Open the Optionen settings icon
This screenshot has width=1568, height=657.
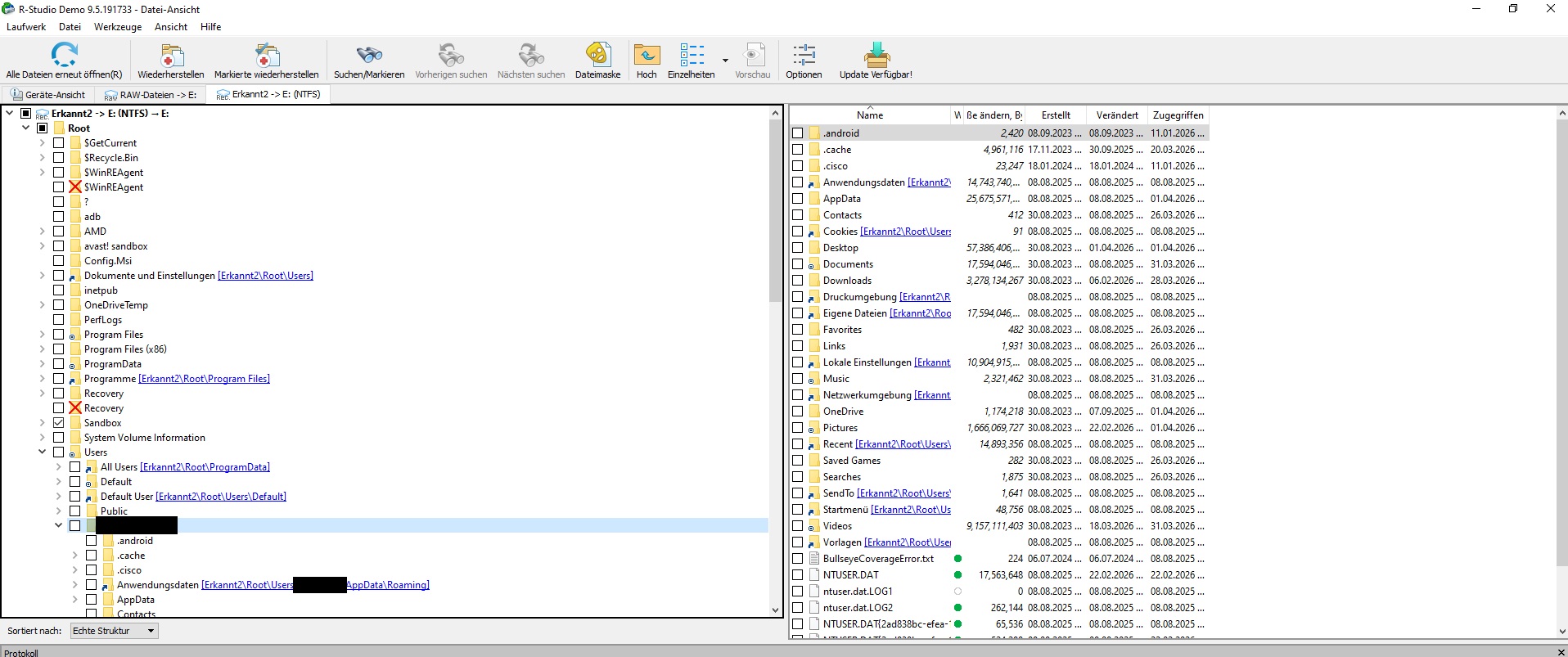click(804, 55)
